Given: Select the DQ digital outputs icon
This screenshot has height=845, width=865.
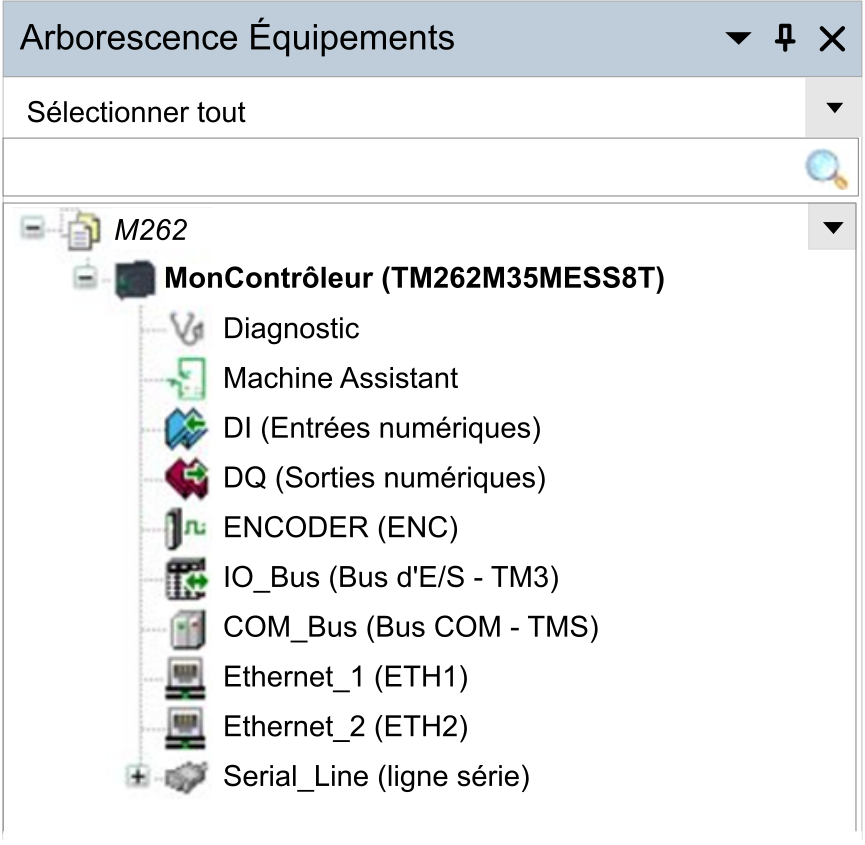Looking at the screenshot, I should [186, 478].
